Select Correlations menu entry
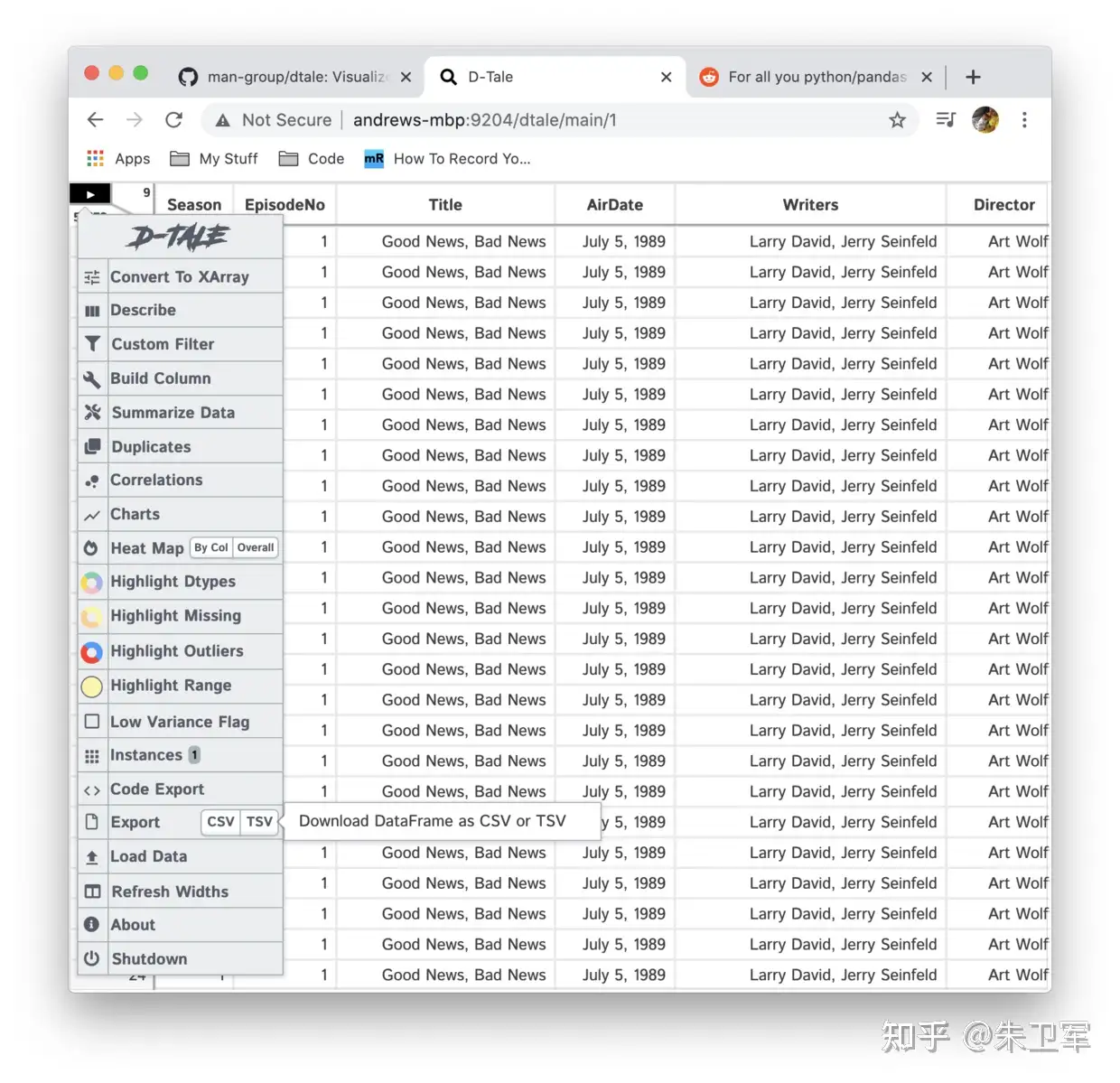1120x1083 pixels. click(156, 480)
